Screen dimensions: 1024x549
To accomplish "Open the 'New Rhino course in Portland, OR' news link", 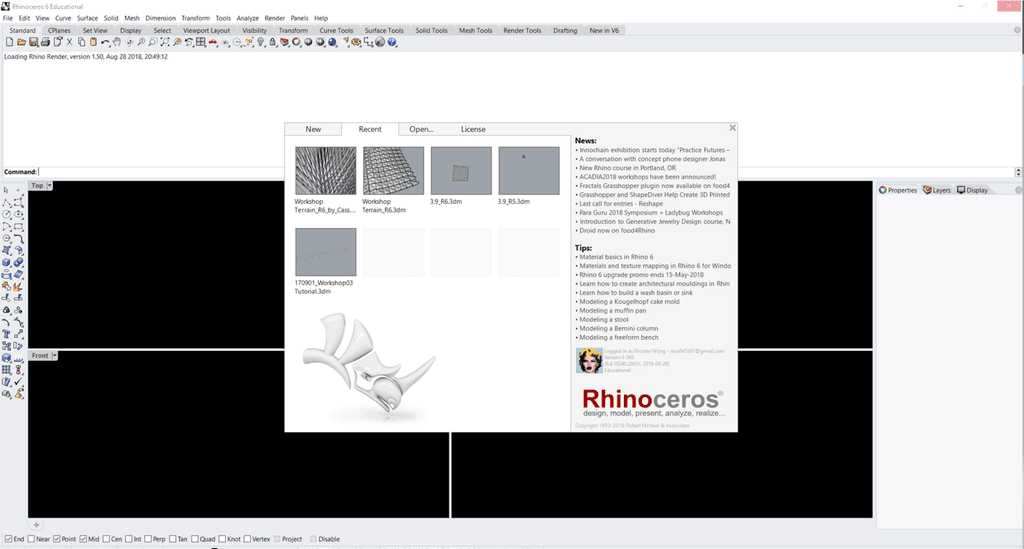I will click(x=628, y=168).
